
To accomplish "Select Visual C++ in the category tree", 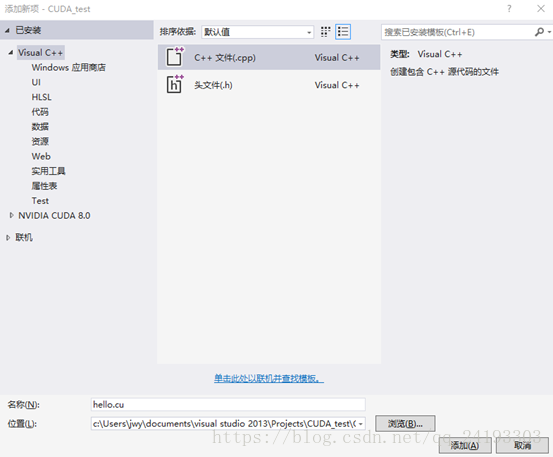I will click(41, 53).
